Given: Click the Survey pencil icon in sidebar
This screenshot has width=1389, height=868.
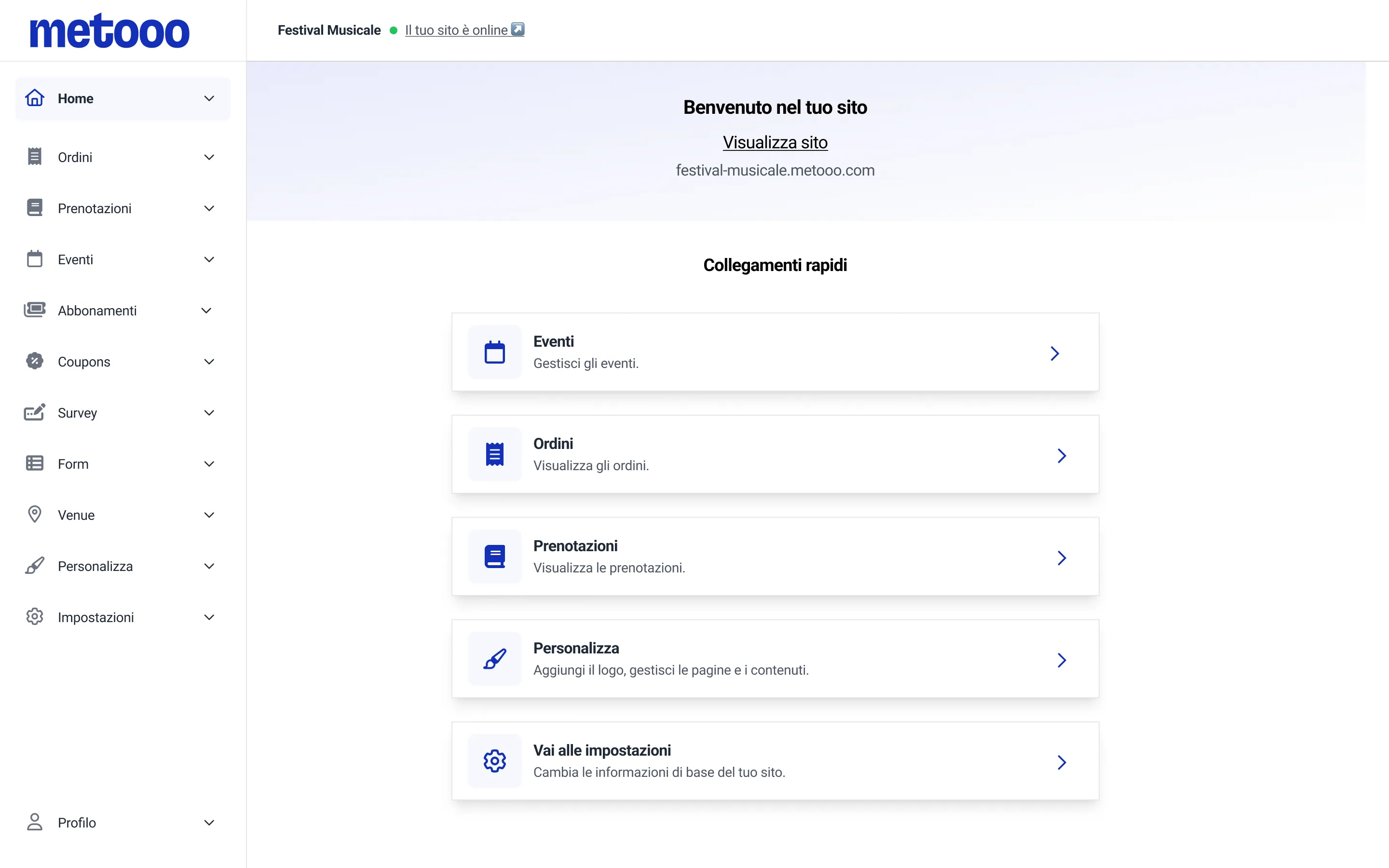Looking at the screenshot, I should (34, 412).
